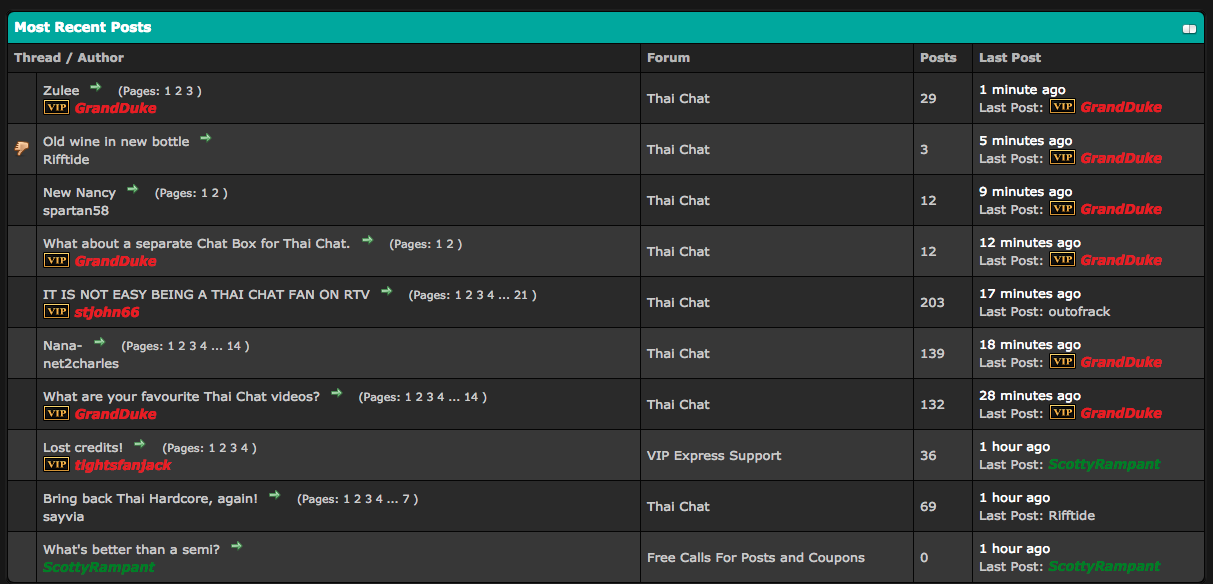Click VIP badge beside stjohn66 author name

[x=56, y=312]
